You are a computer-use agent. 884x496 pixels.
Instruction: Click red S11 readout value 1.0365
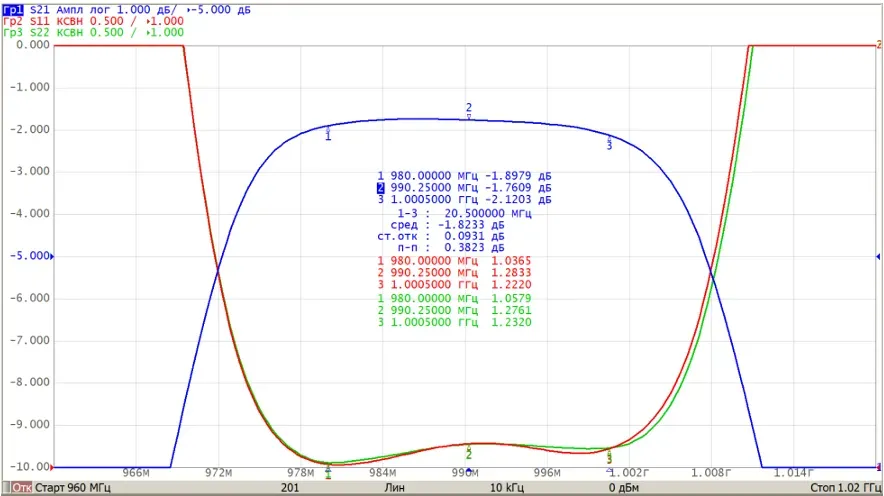click(x=511, y=261)
